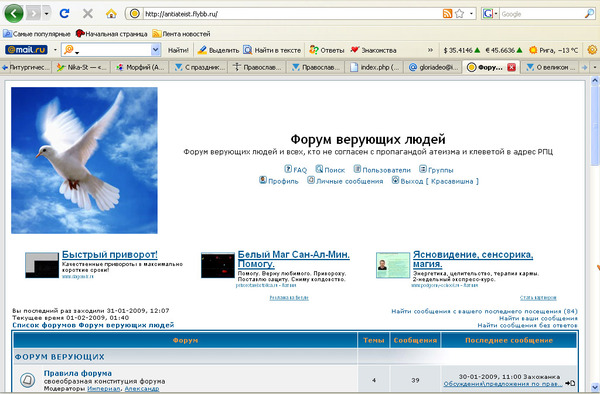Switch to the gloriadeo@ tab

click(x=433, y=67)
